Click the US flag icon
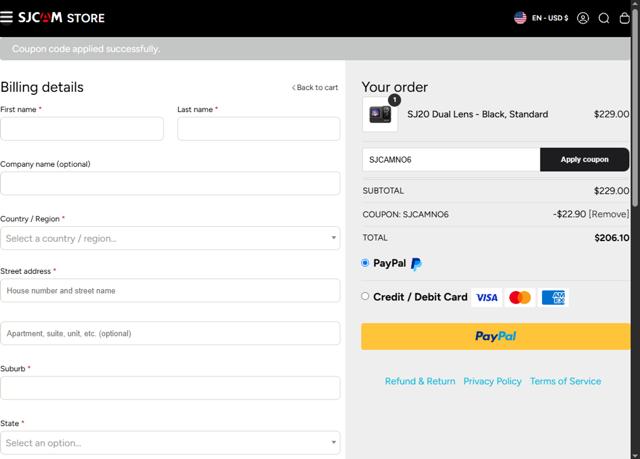640x459 pixels. tap(520, 18)
